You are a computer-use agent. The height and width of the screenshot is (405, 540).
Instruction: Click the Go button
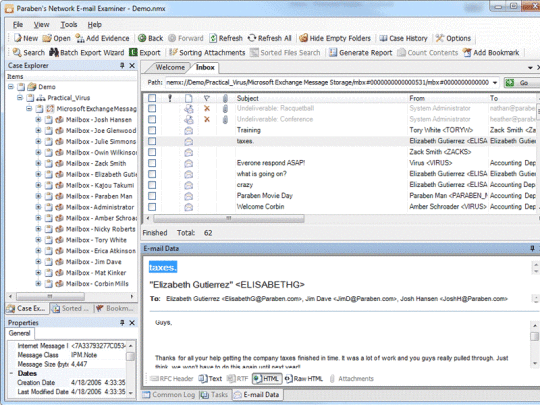(521, 82)
